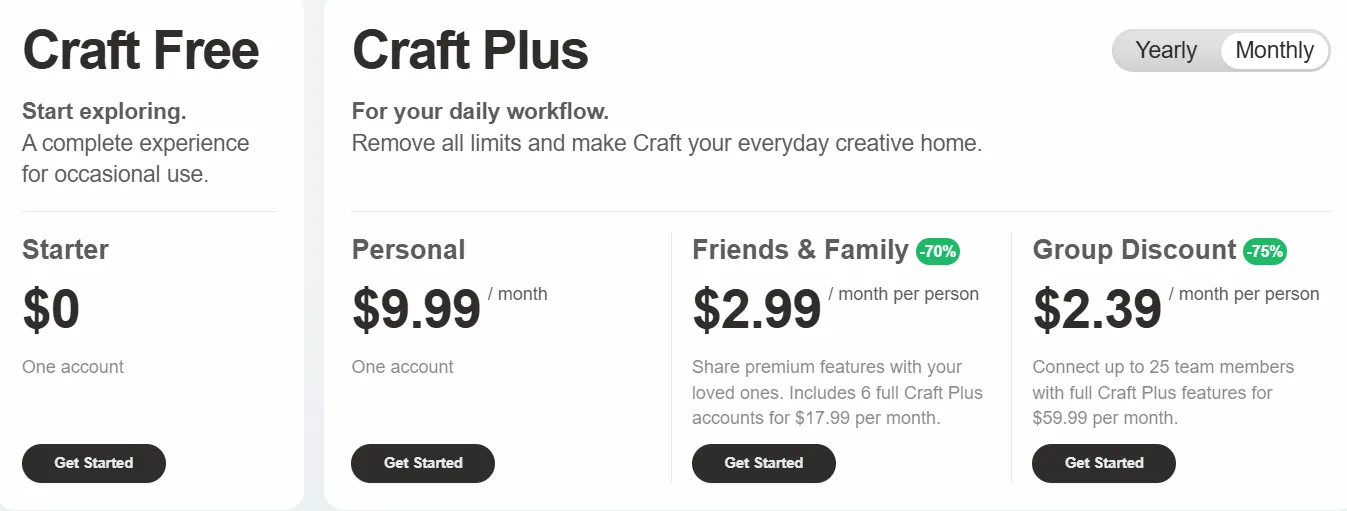This screenshot has width=1347, height=511.
Task: Click the Personal plan title
Action: tap(408, 249)
